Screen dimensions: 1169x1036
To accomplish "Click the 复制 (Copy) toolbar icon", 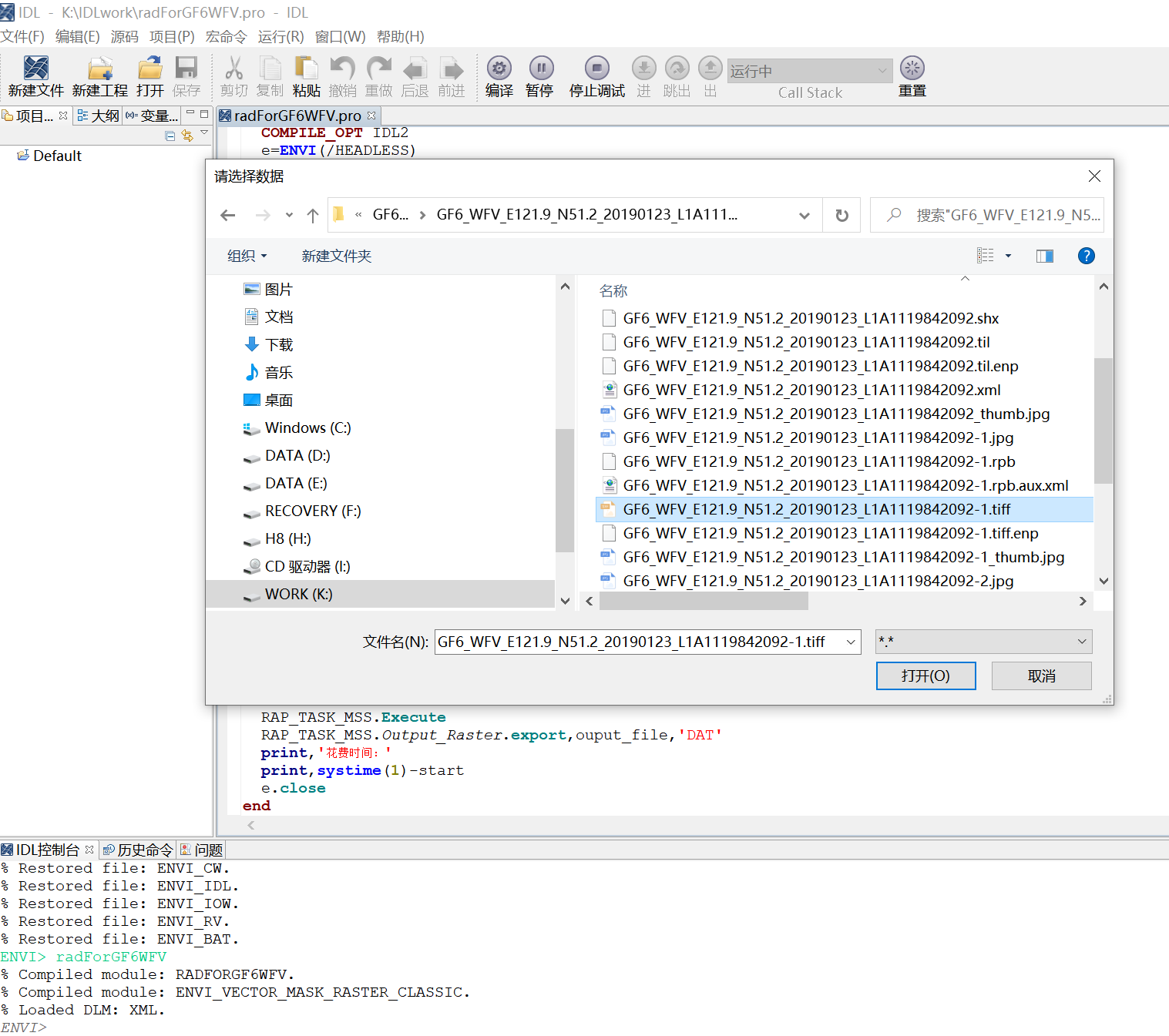I will click(x=270, y=69).
